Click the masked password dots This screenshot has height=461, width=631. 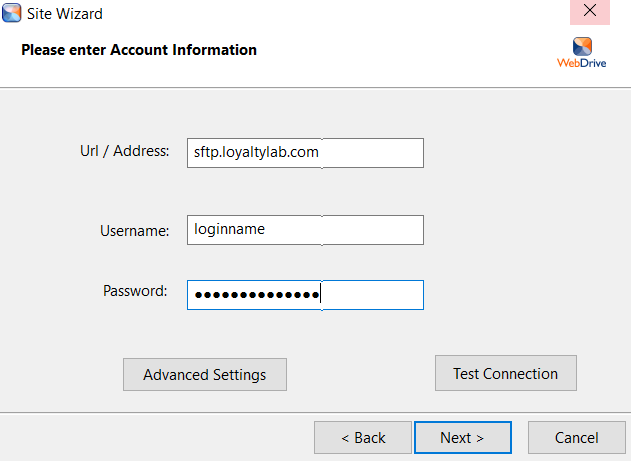(x=256, y=295)
